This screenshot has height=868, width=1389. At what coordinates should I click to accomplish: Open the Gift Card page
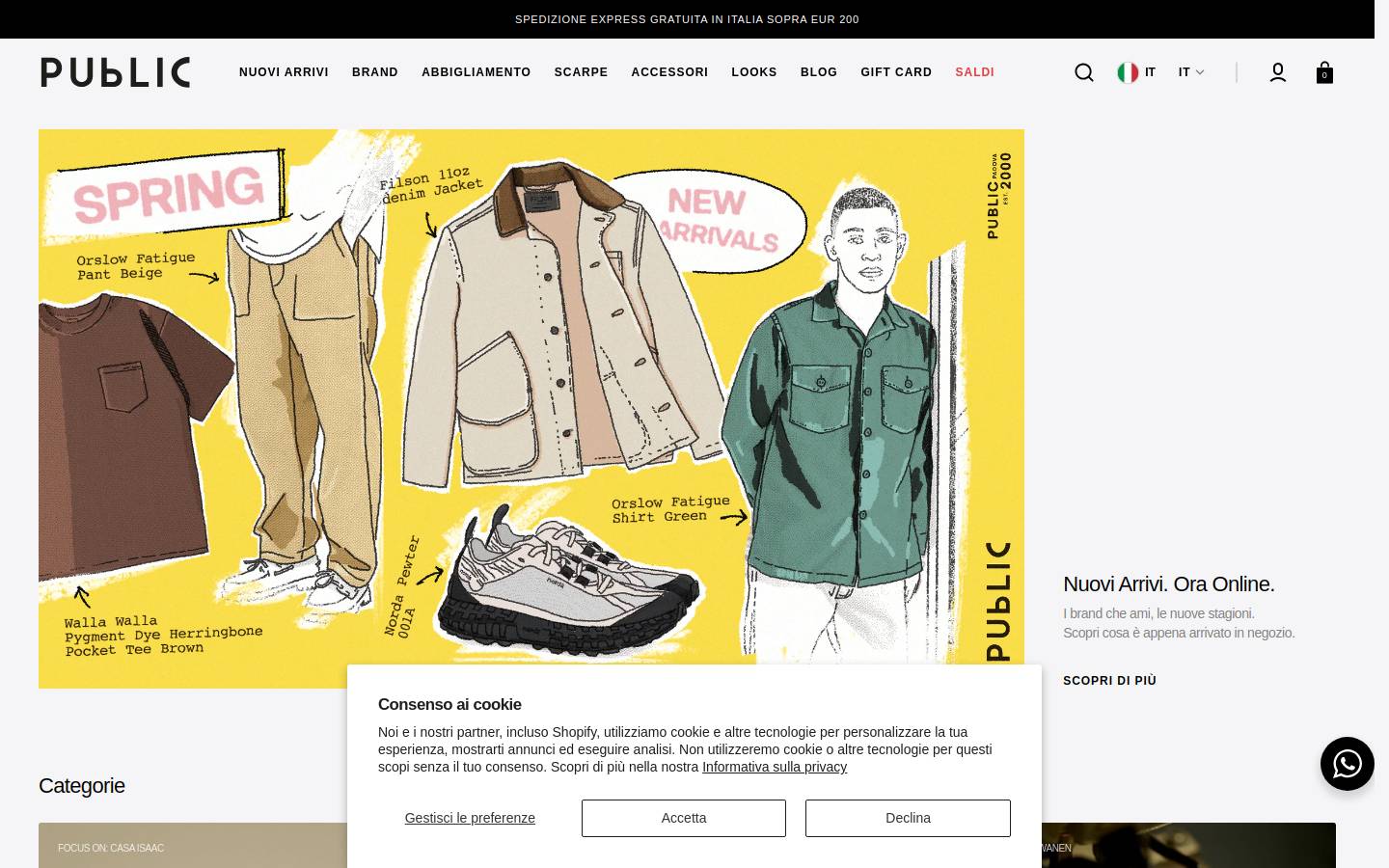pyautogui.click(x=896, y=72)
